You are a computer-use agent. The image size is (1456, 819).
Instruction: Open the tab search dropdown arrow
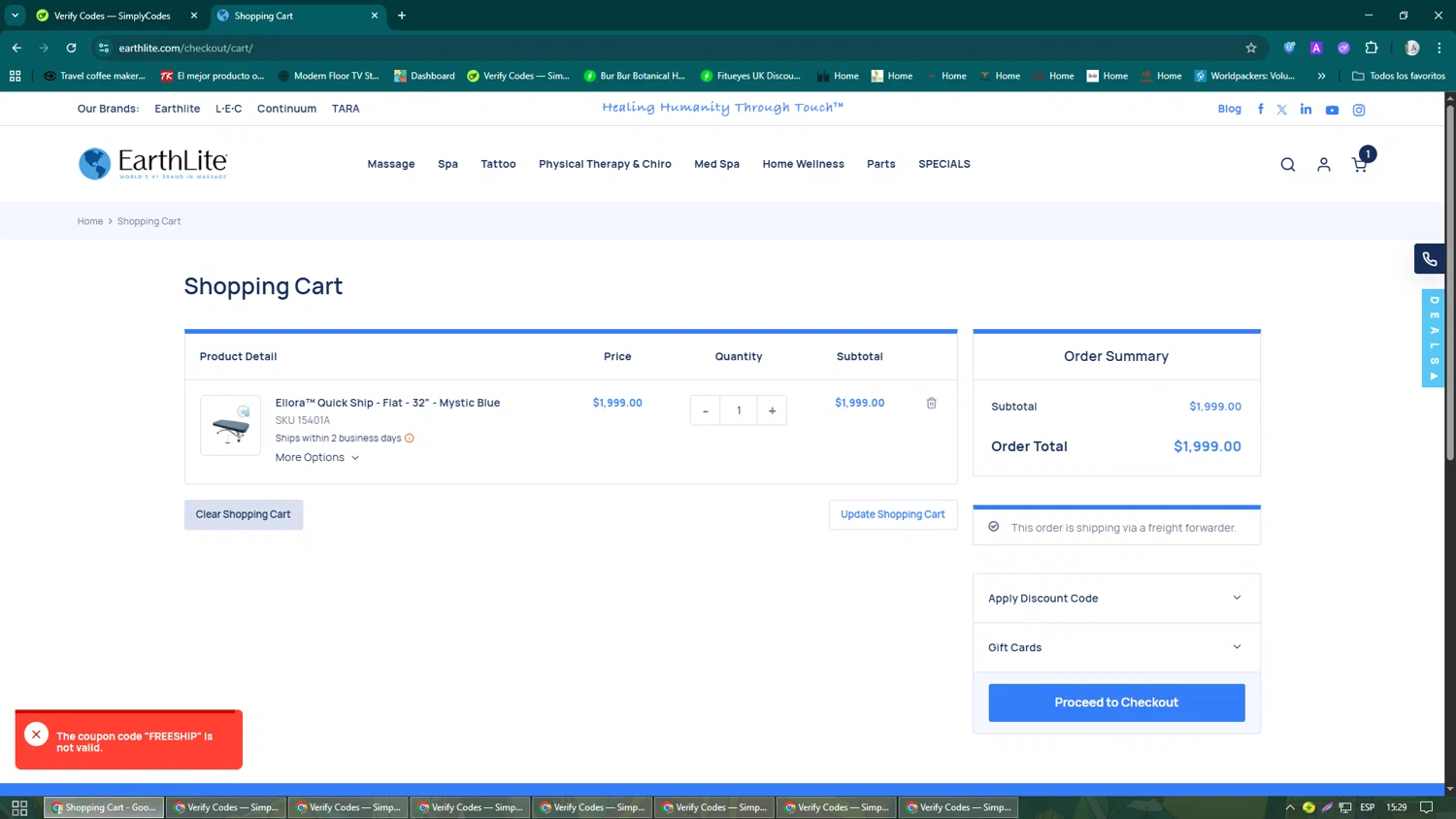click(x=15, y=16)
